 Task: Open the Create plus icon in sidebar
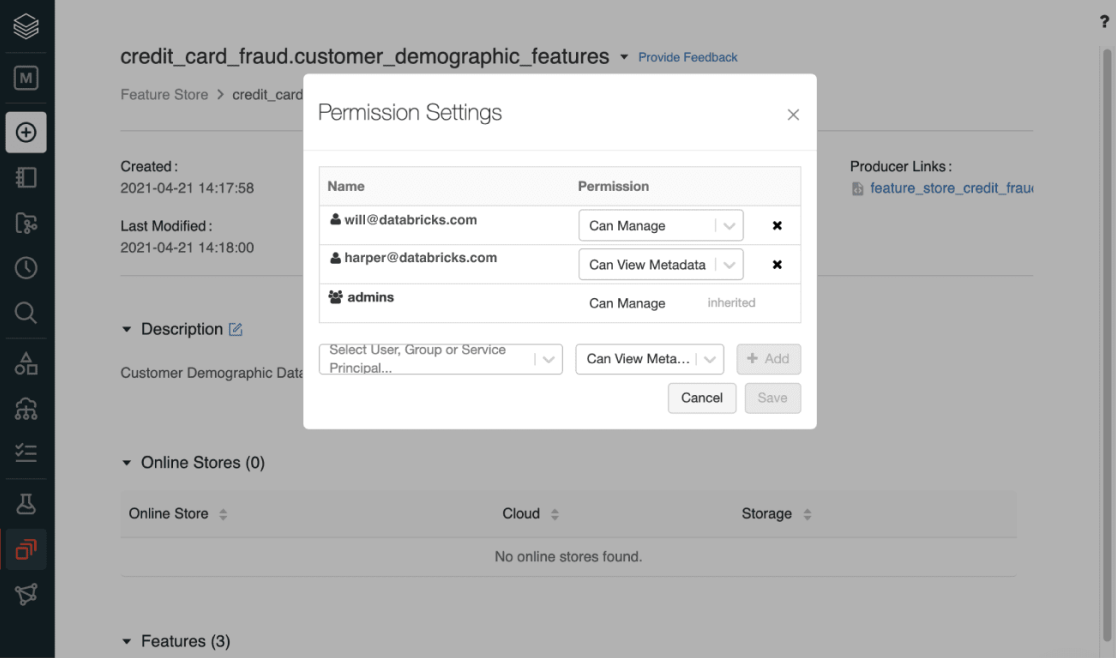pos(26,132)
